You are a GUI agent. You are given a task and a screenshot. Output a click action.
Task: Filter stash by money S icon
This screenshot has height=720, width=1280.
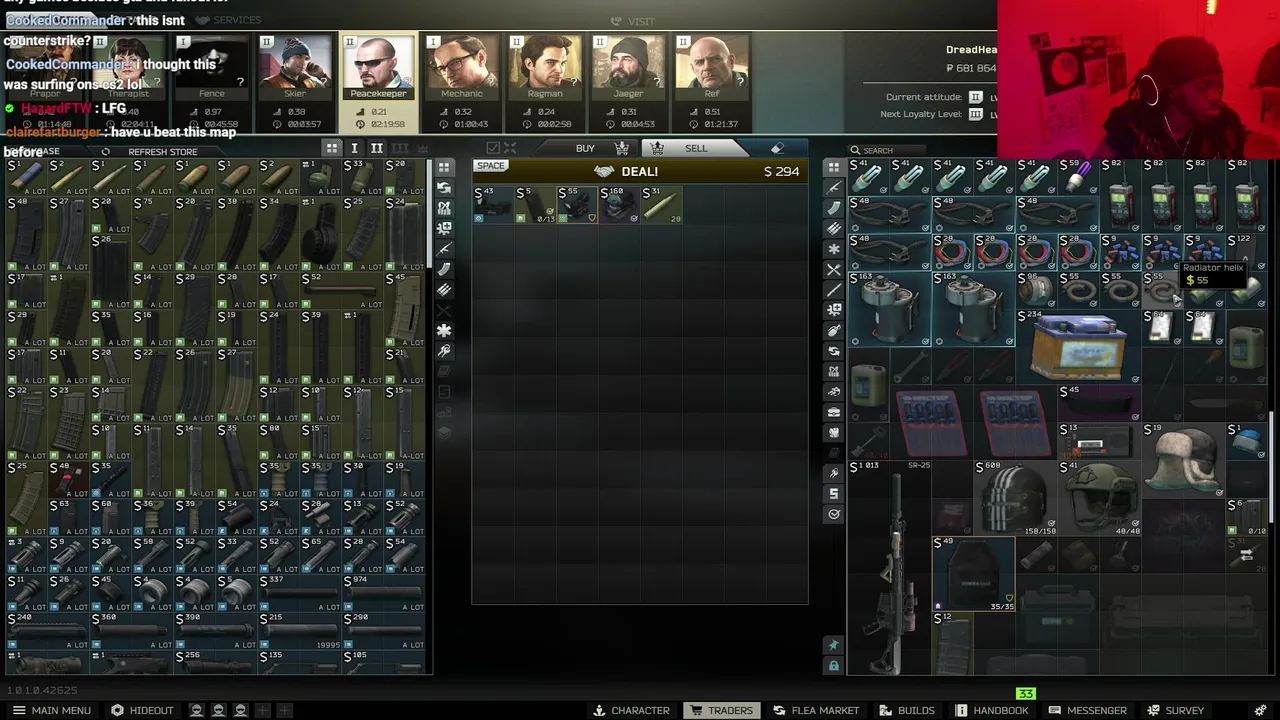[834, 493]
